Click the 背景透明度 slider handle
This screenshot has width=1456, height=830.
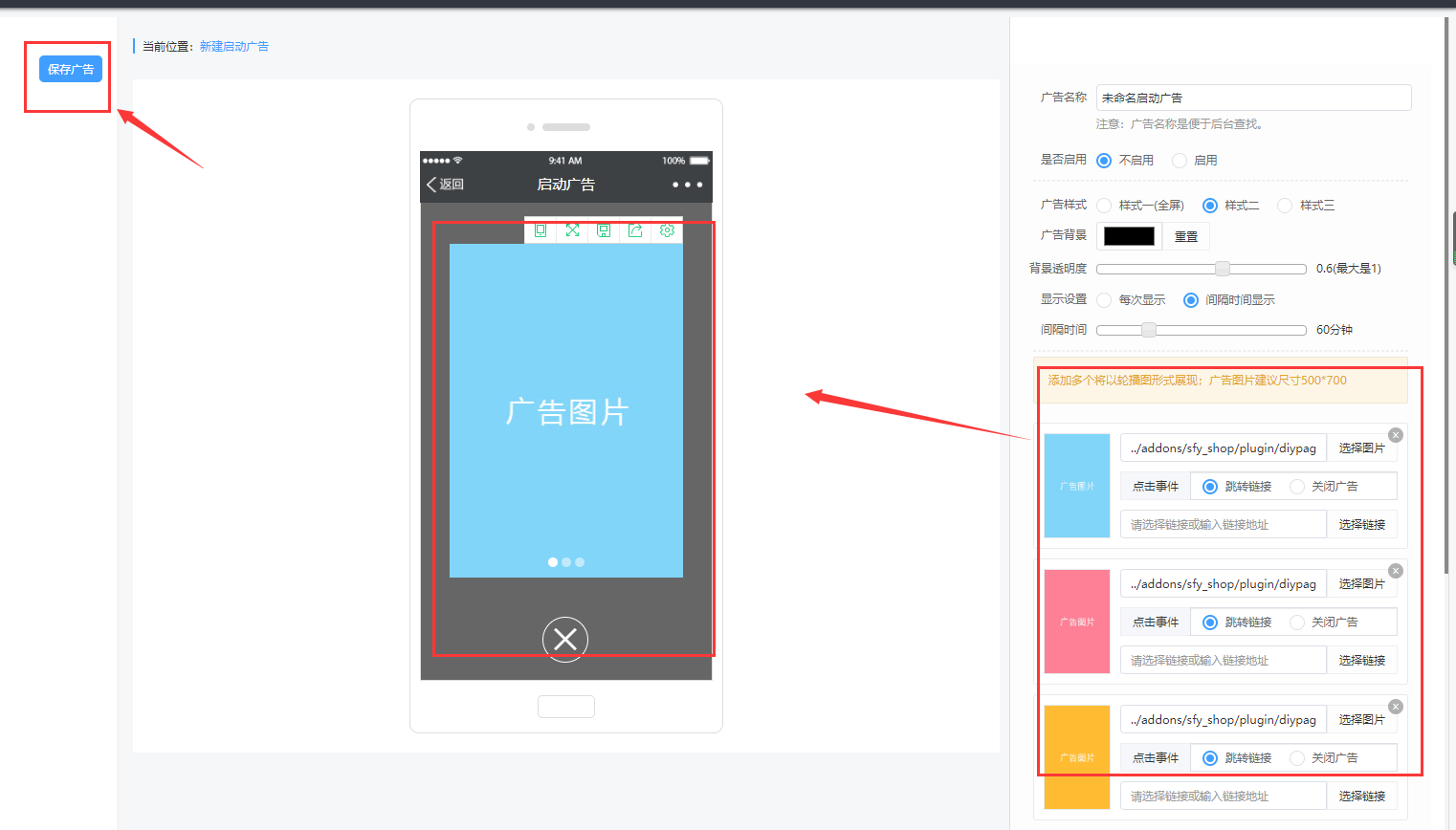click(1223, 269)
